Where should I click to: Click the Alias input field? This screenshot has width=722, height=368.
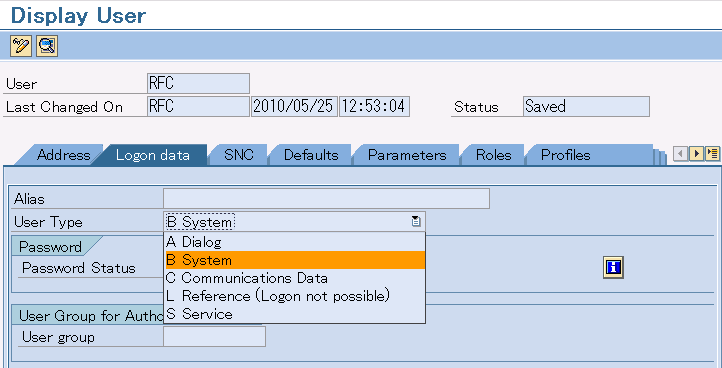[x=326, y=199]
